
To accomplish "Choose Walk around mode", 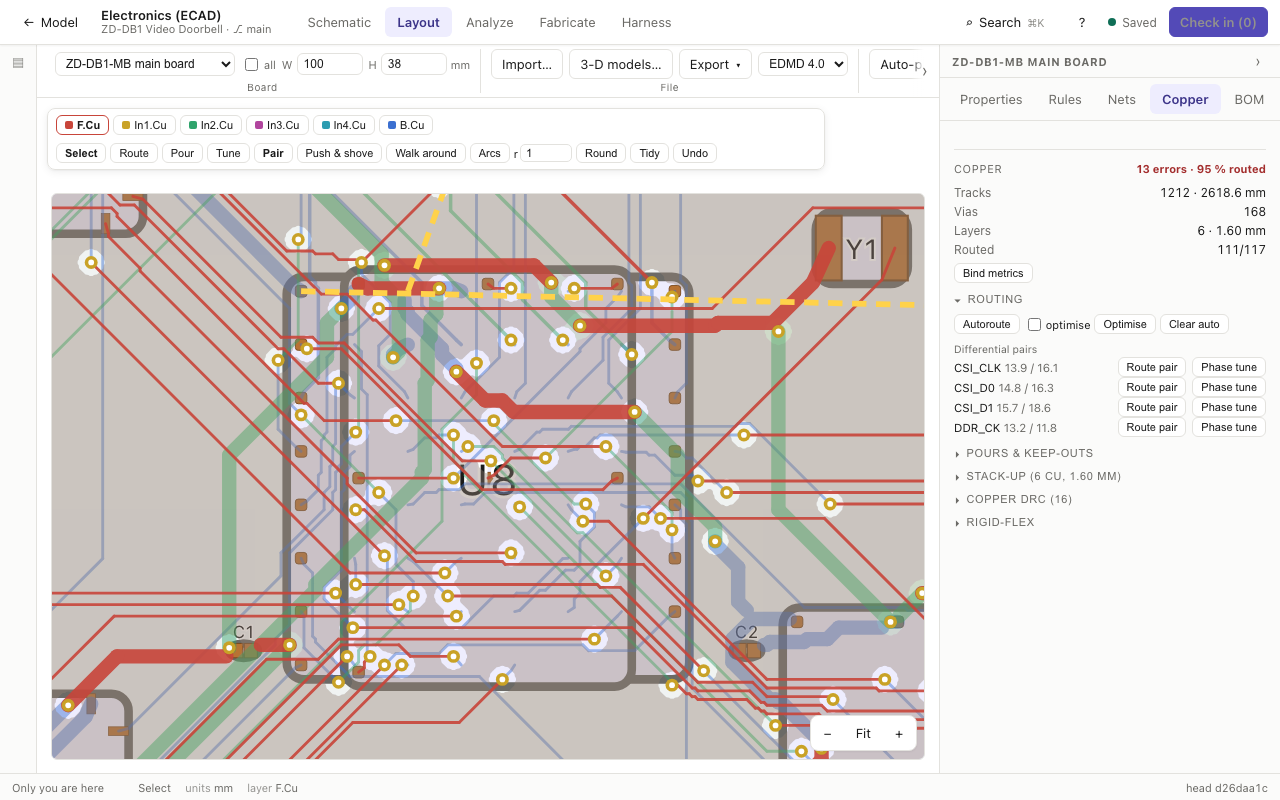I will 426,153.
